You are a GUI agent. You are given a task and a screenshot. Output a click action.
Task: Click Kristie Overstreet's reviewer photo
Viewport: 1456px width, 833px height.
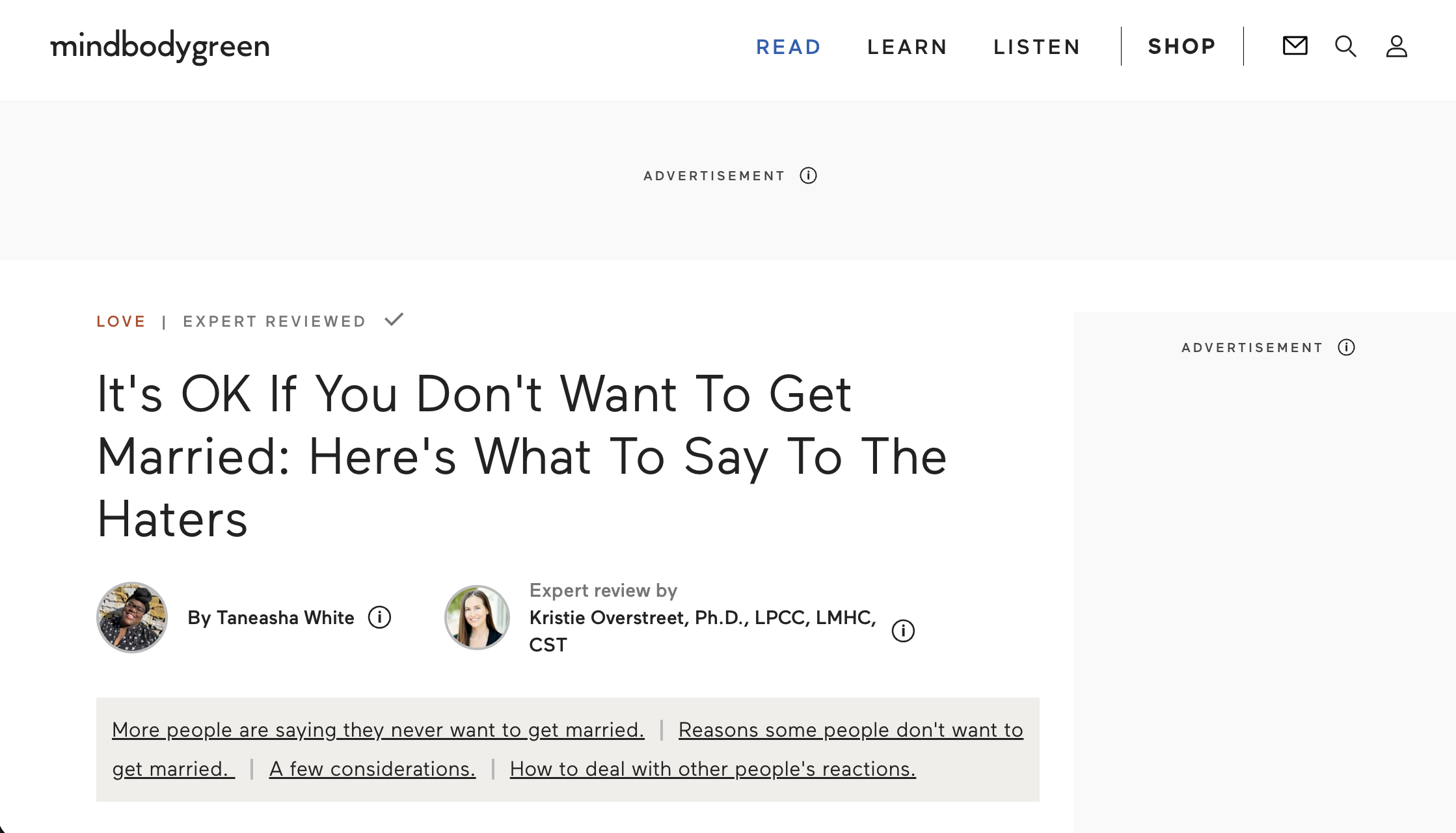tap(477, 617)
